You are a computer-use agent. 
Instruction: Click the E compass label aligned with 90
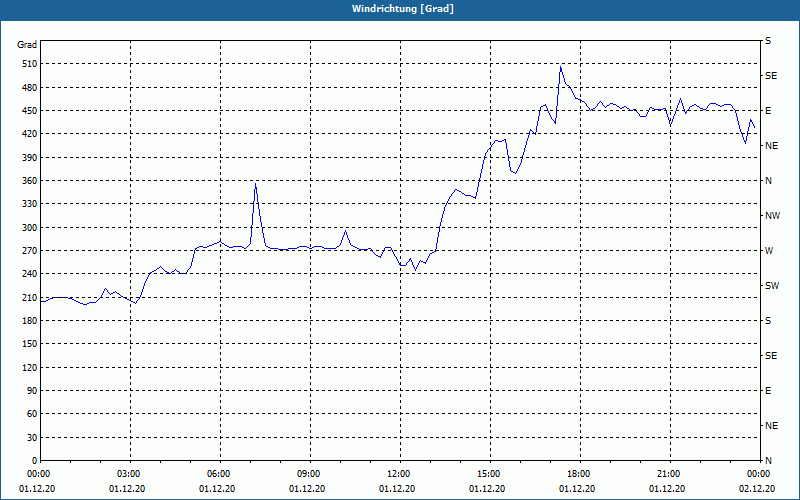(768, 391)
